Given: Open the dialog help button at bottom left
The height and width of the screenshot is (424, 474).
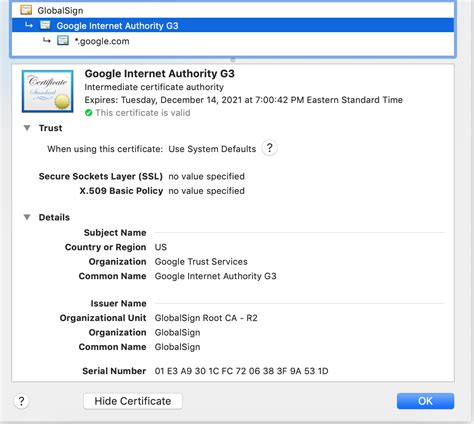Looking at the screenshot, I should tap(21, 401).
